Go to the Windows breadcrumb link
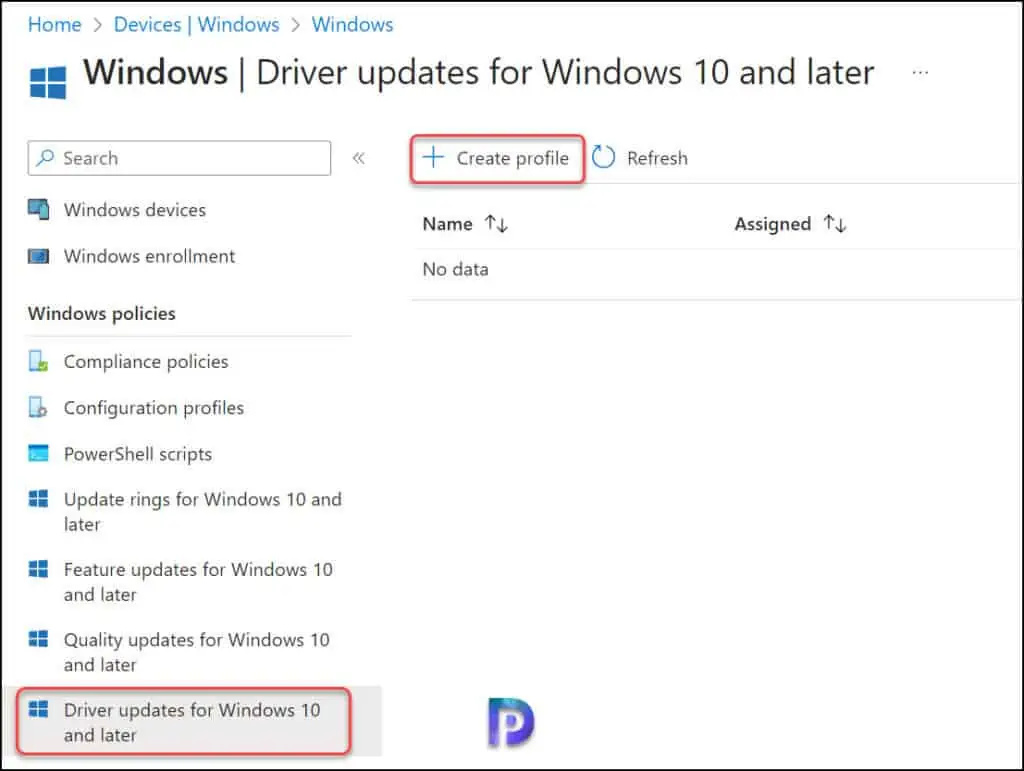The width and height of the screenshot is (1024, 771). [352, 25]
